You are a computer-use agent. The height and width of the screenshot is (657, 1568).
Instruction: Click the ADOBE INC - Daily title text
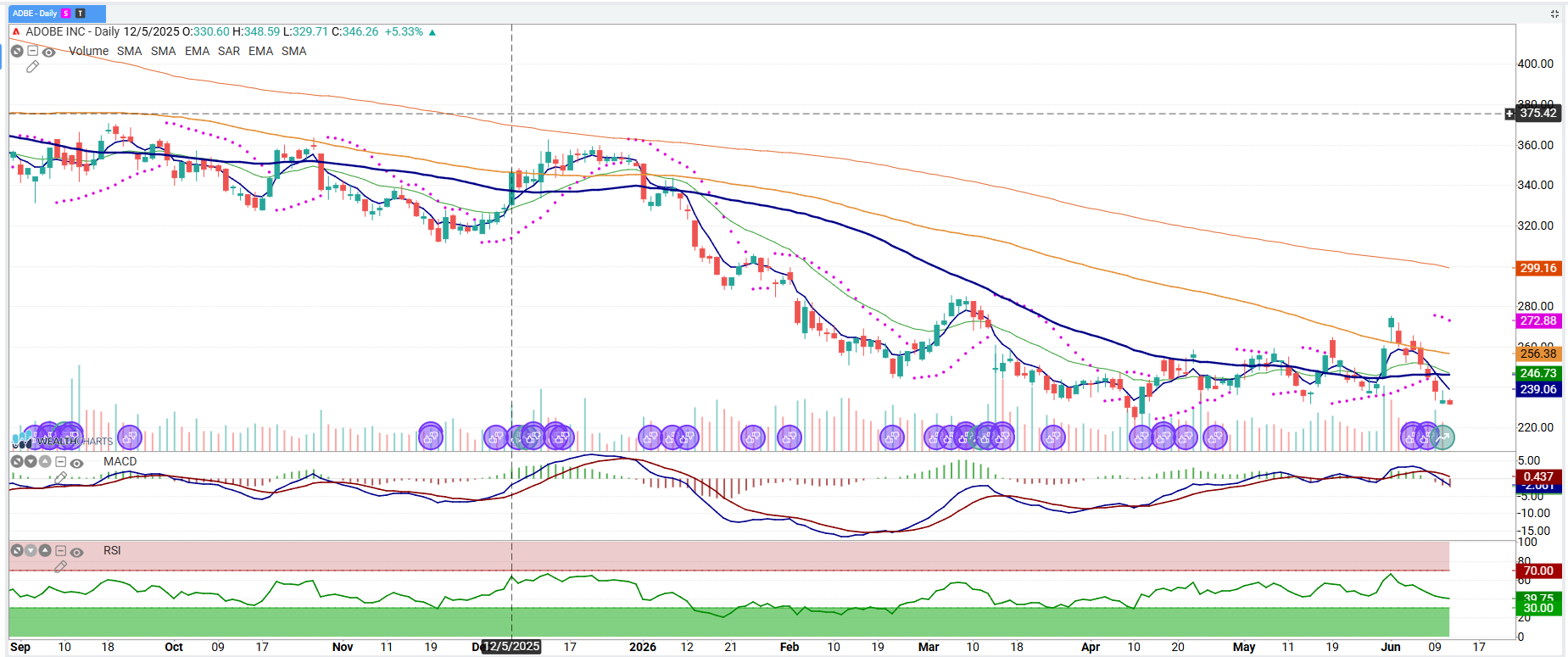tap(73, 31)
